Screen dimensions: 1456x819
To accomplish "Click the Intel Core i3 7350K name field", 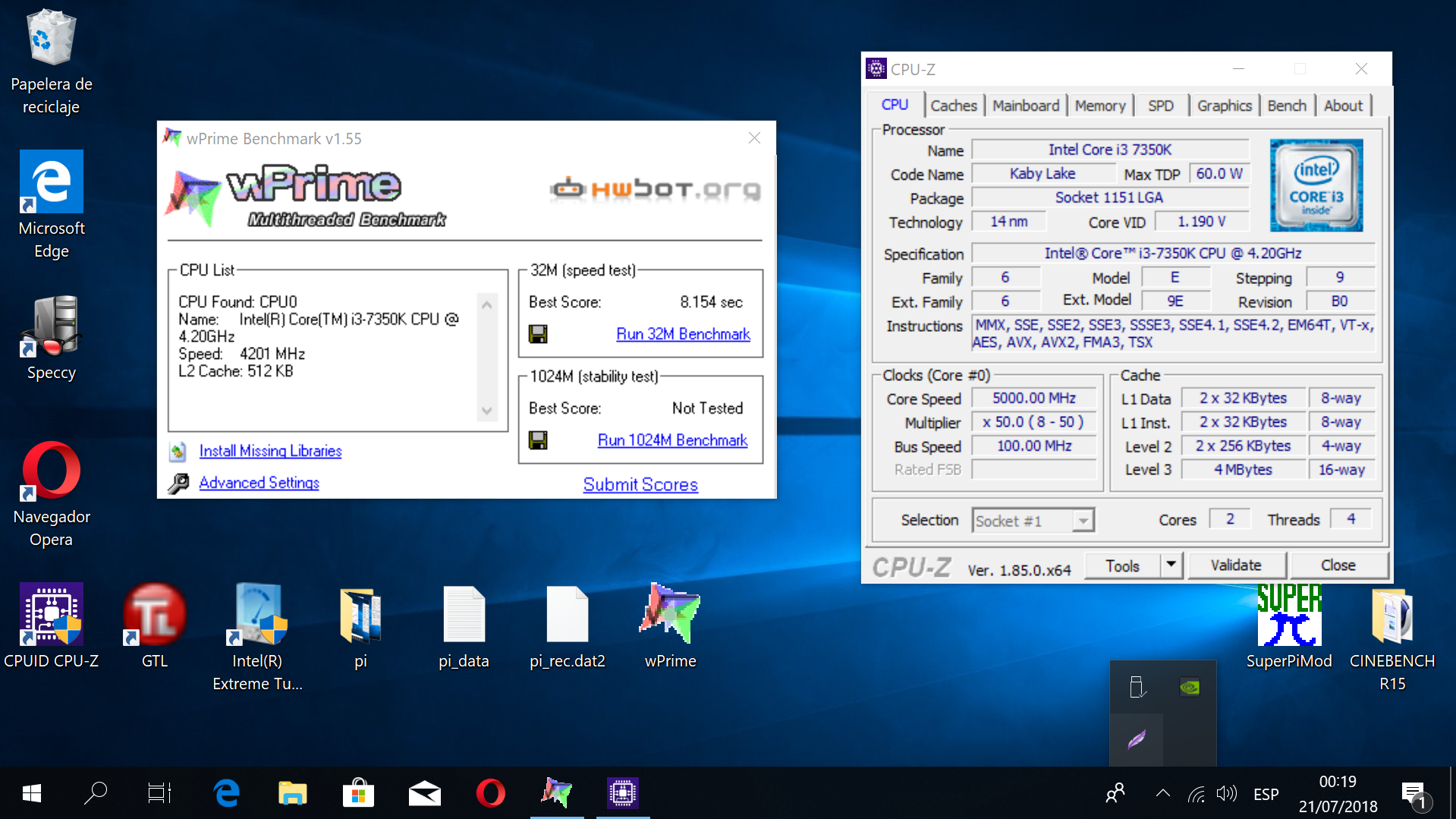I will click(x=1110, y=150).
